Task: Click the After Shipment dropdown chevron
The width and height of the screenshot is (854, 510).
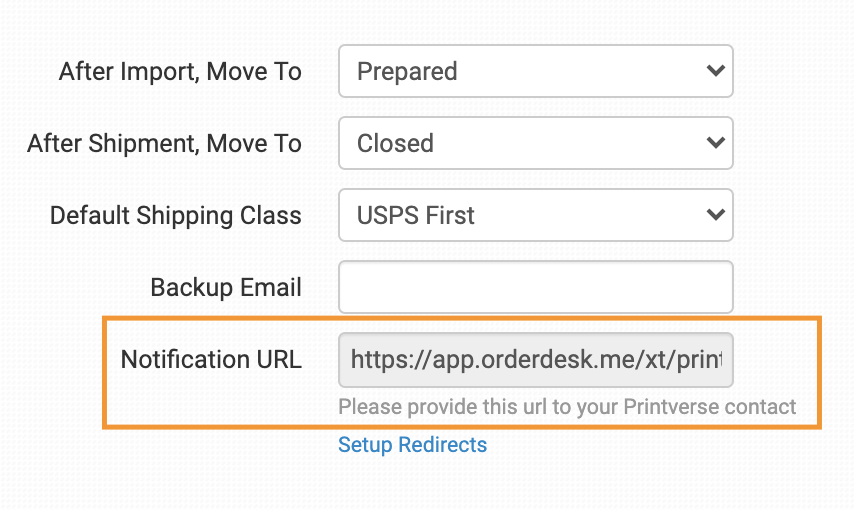Action: click(x=715, y=143)
